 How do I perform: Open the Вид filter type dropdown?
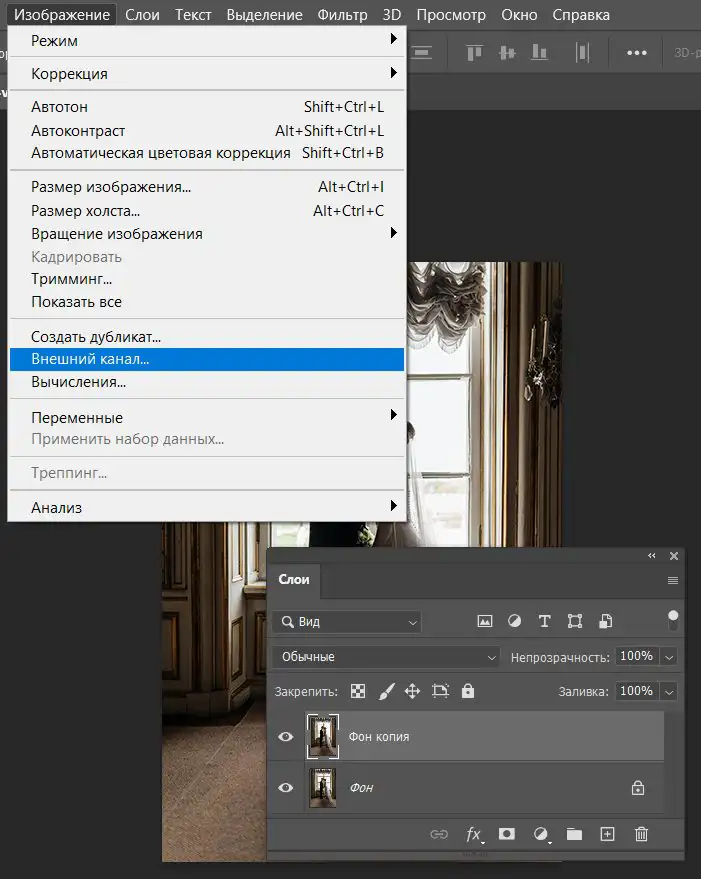click(347, 622)
